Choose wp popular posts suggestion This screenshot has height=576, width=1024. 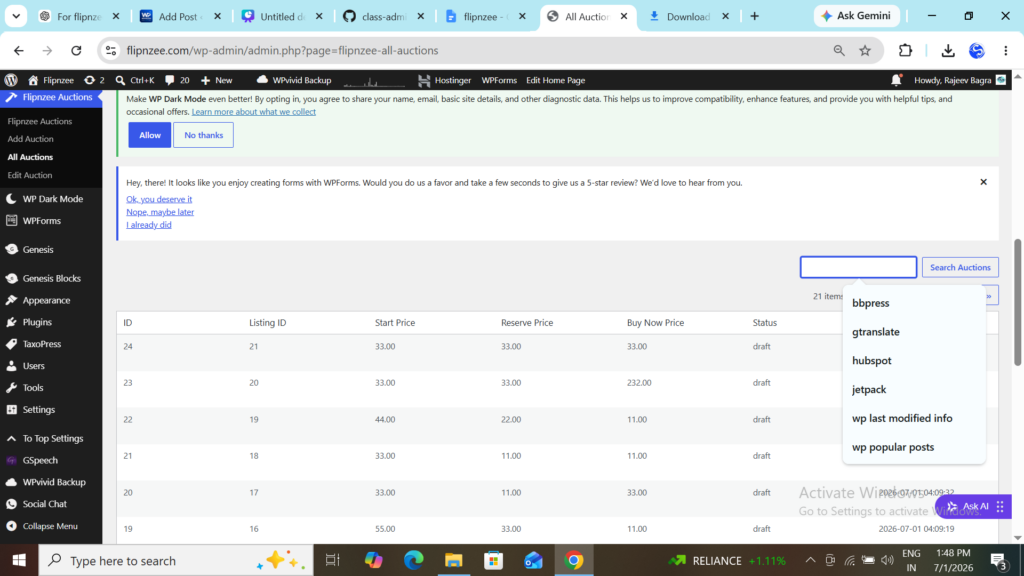tap(914, 447)
